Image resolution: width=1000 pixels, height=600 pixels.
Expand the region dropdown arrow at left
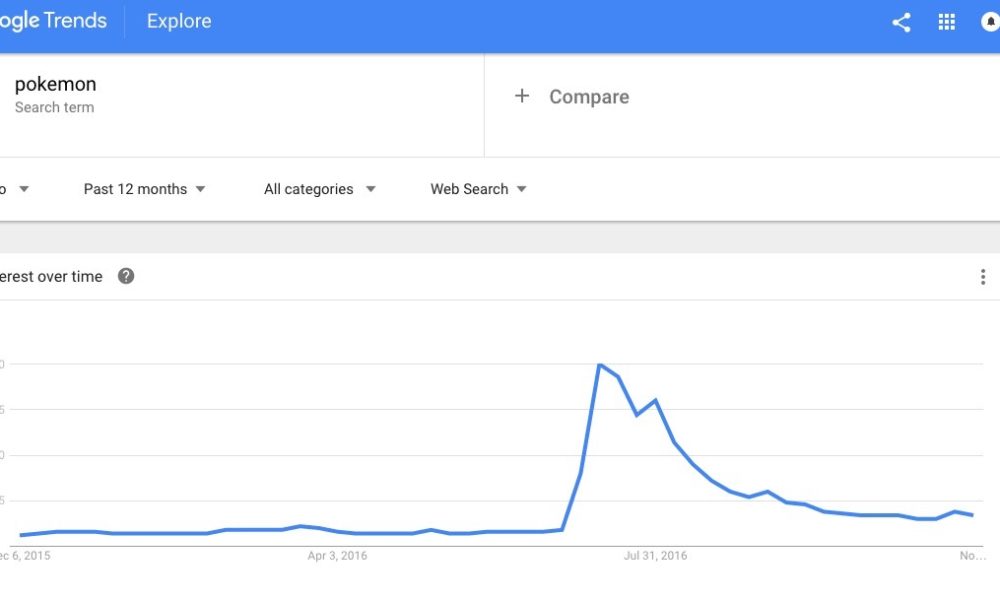click(24, 189)
